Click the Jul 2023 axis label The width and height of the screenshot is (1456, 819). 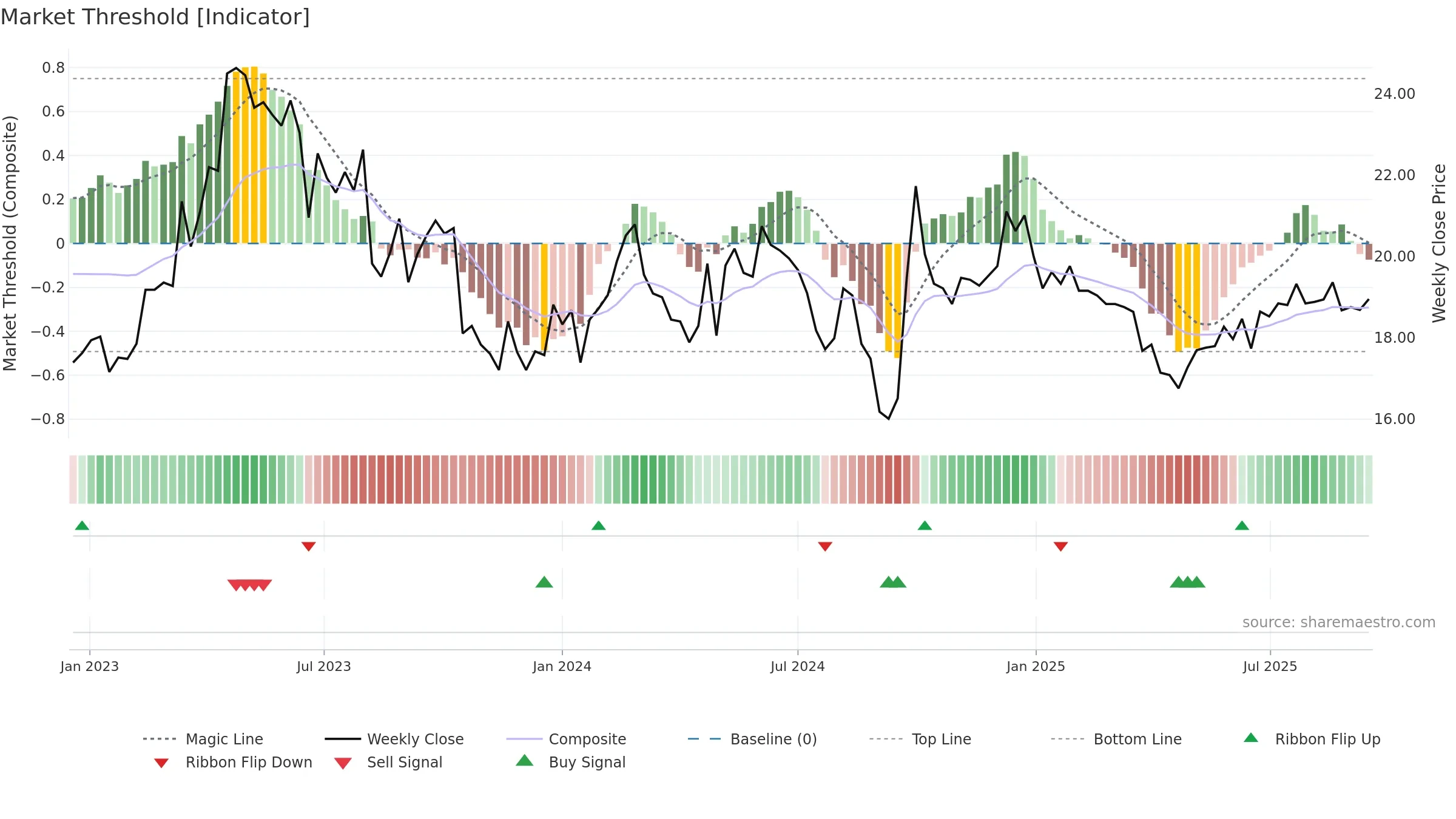(x=324, y=666)
